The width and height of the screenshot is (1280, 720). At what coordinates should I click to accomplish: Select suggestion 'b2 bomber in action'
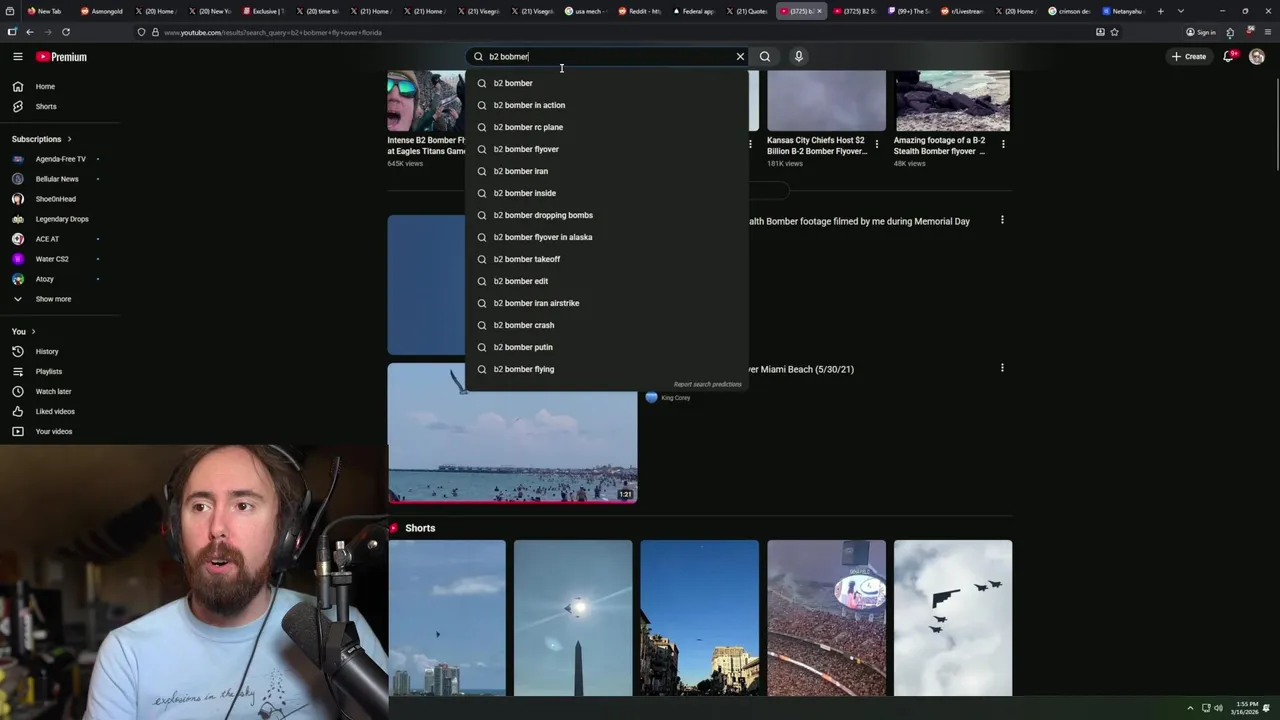606,105
